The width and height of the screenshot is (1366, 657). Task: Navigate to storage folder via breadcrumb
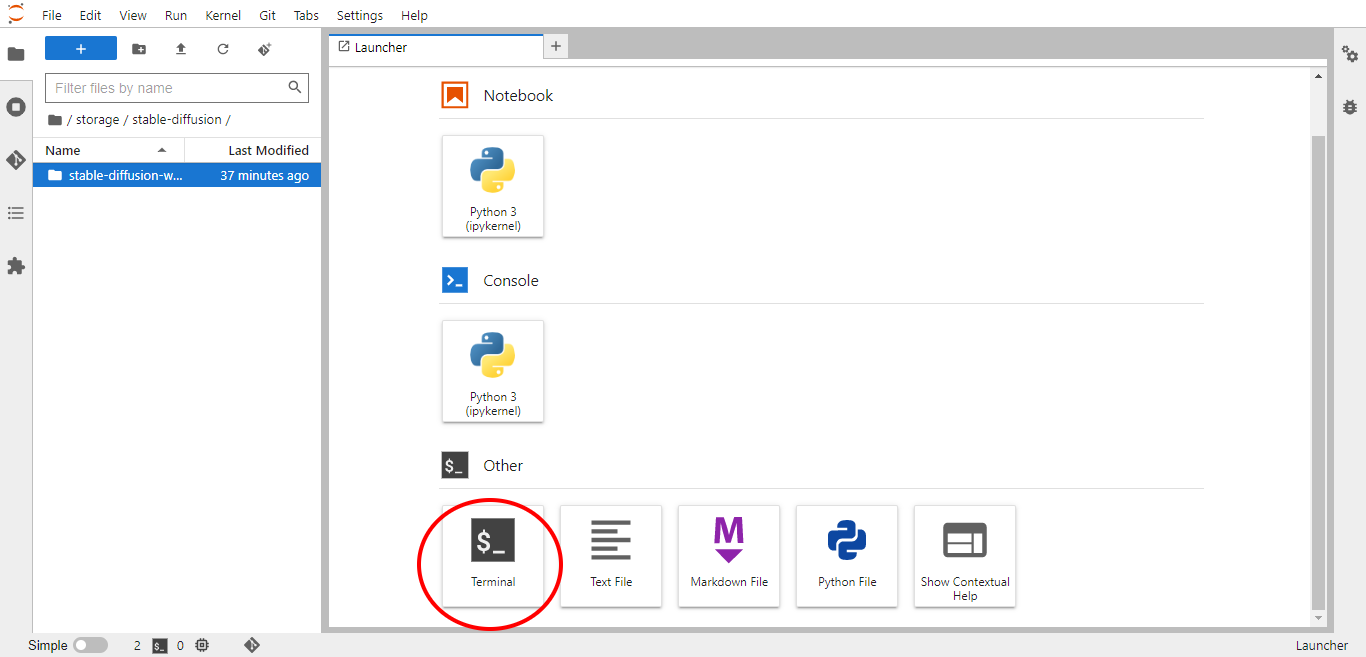click(97, 119)
